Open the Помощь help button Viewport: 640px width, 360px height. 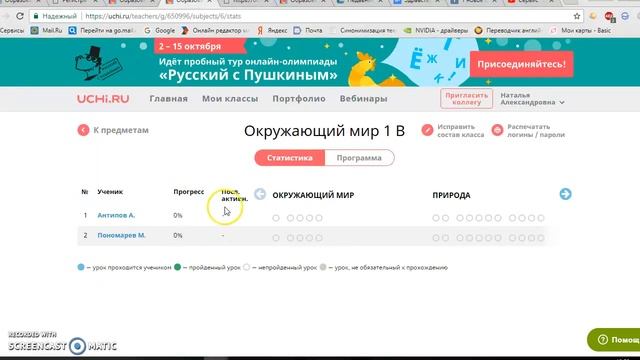(x=613, y=340)
